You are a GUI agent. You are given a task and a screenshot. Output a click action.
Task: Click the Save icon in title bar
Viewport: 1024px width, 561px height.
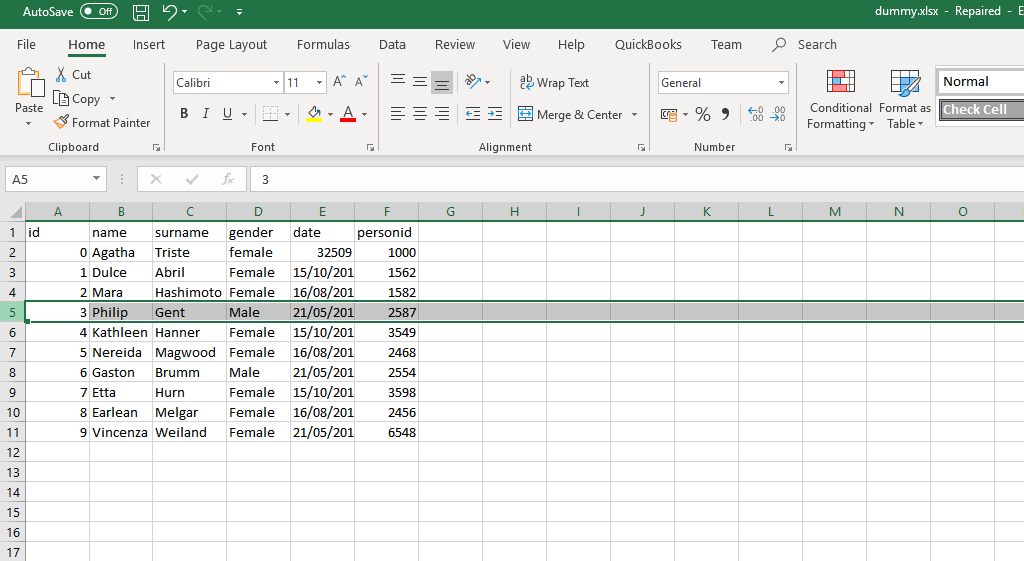click(141, 12)
